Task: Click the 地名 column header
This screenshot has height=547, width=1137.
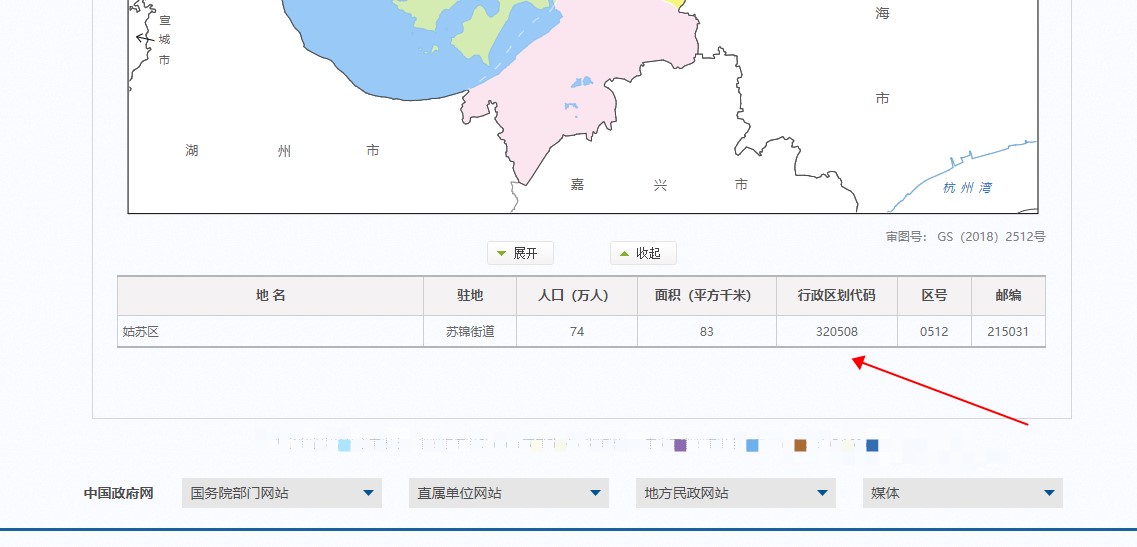Action: pos(270,296)
